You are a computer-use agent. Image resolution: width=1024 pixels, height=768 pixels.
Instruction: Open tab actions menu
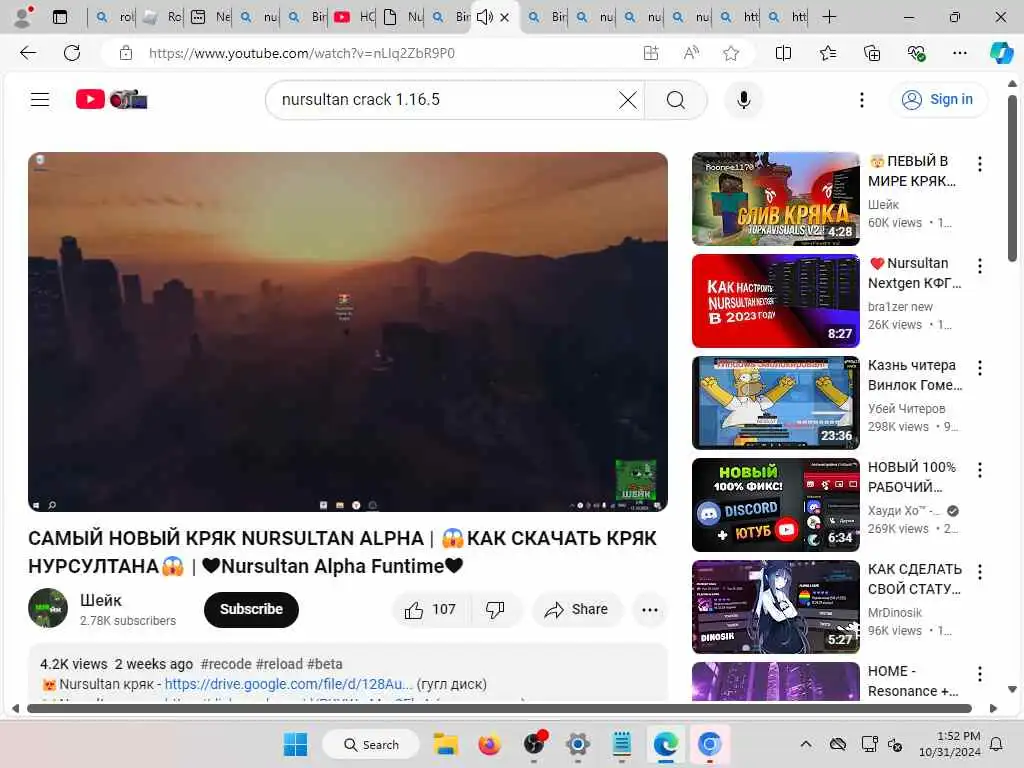coord(59,17)
